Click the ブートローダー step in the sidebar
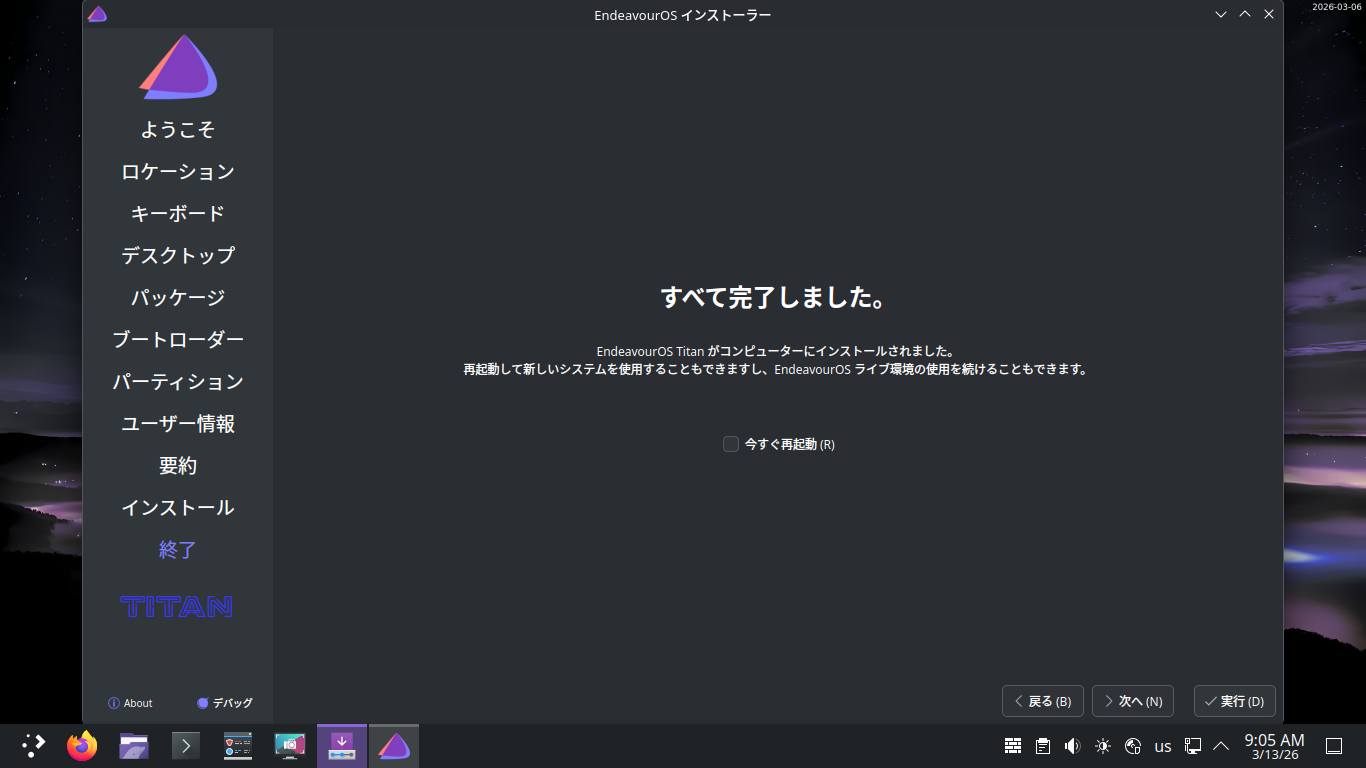This screenshot has height=768, width=1366. coord(178,340)
